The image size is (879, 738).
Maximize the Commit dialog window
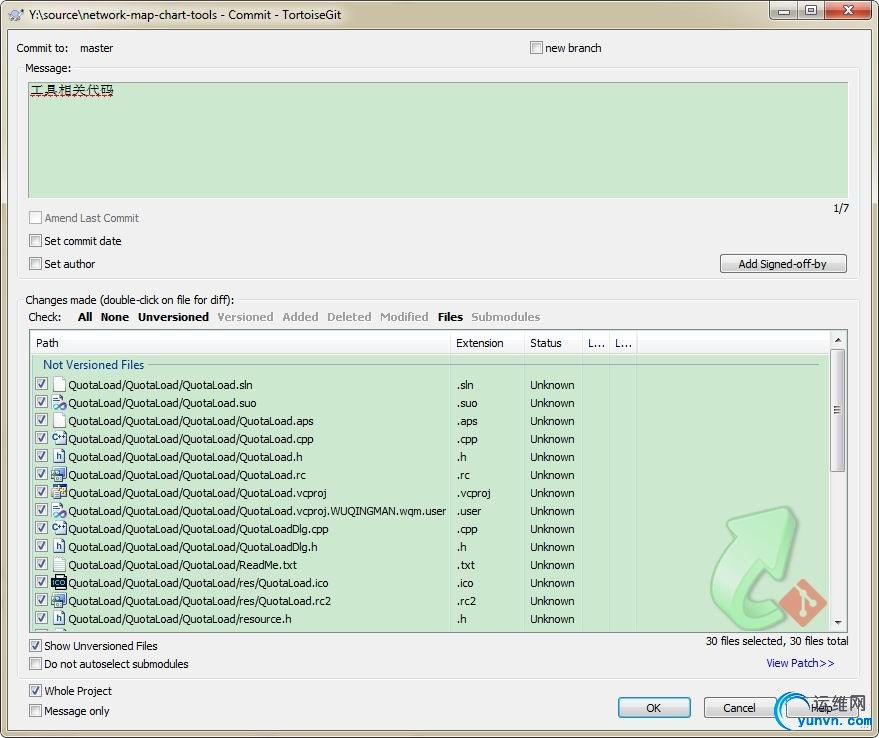coord(810,11)
